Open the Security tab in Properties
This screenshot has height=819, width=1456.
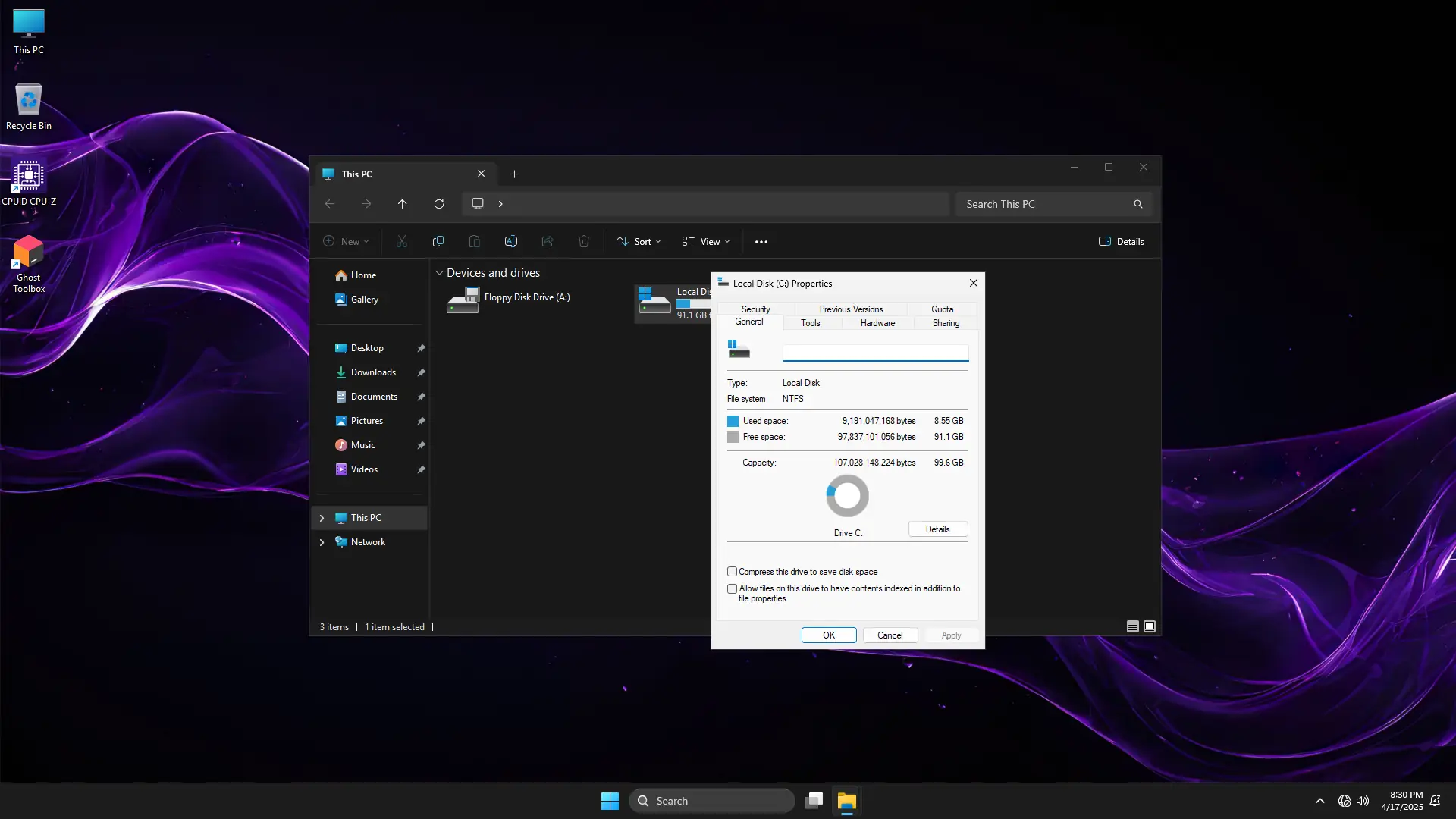click(x=755, y=309)
